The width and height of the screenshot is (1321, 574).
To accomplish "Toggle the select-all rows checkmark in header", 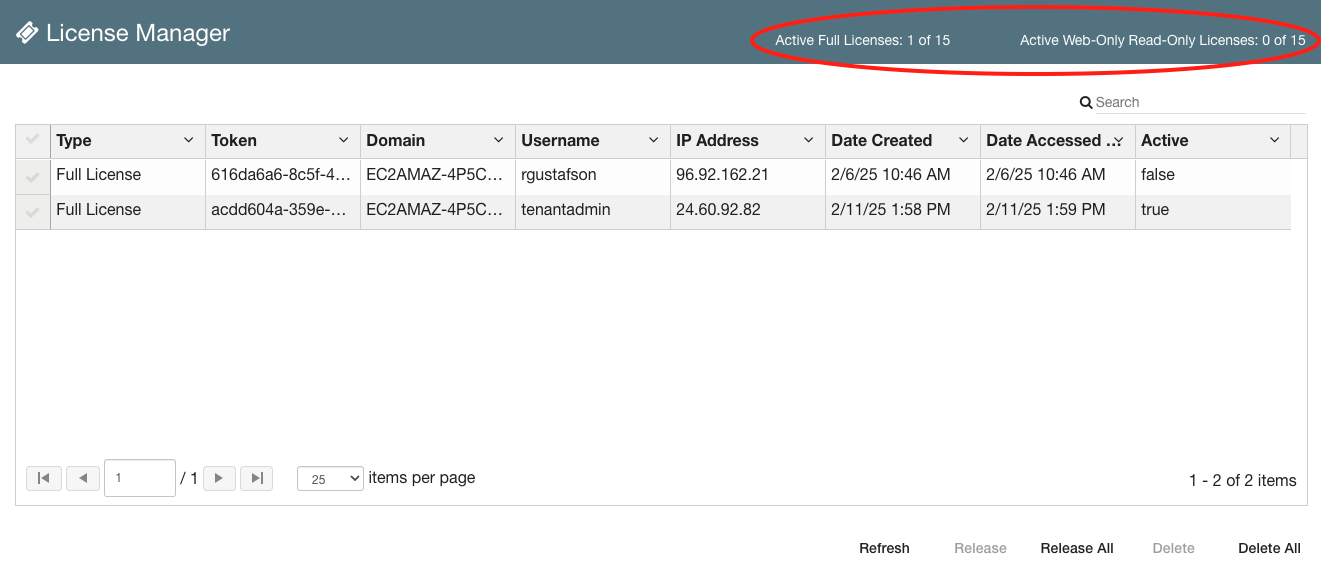I will coord(32,140).
